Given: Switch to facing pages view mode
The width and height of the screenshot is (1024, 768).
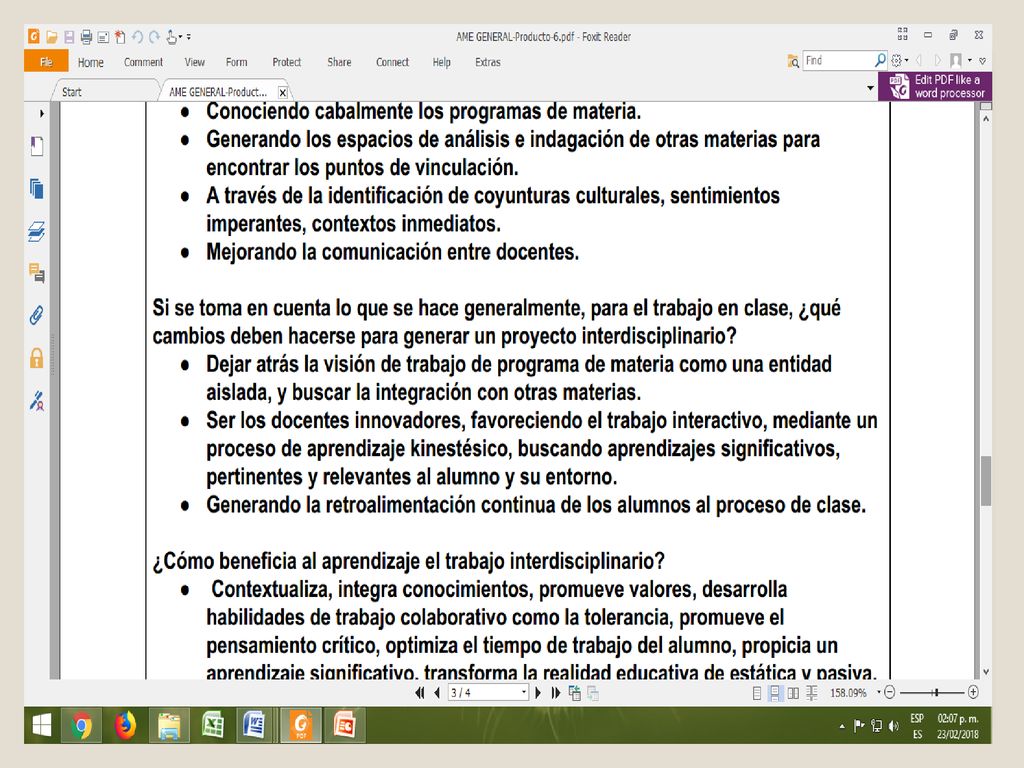Looking at the screenshot, I should [793, 693].
